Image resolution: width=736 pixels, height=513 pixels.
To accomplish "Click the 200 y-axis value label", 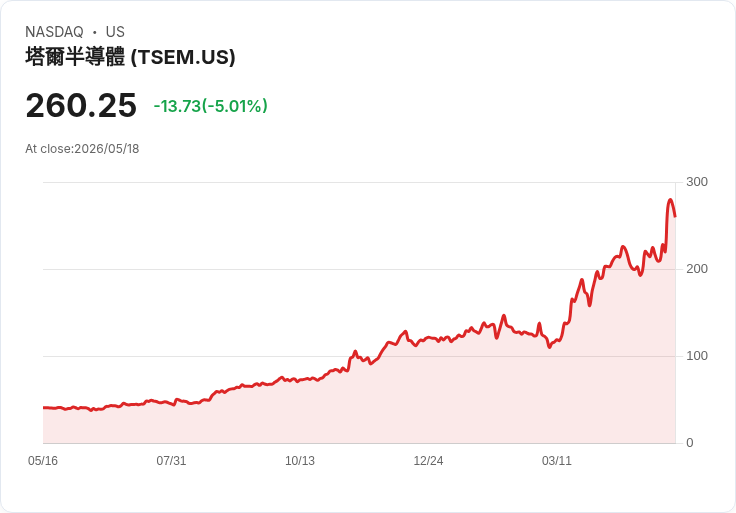I will coord(697,269).
